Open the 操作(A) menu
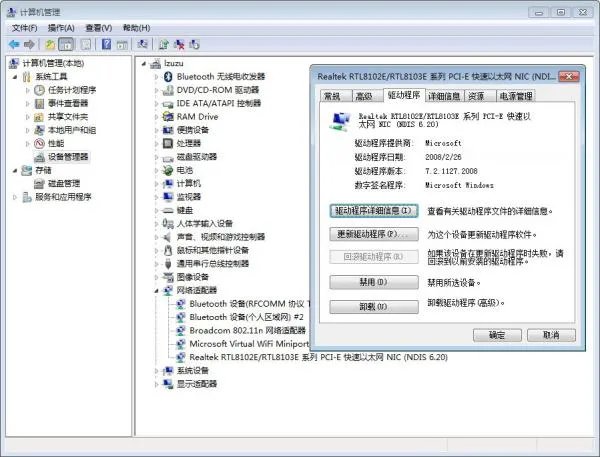 coord(61,28)
